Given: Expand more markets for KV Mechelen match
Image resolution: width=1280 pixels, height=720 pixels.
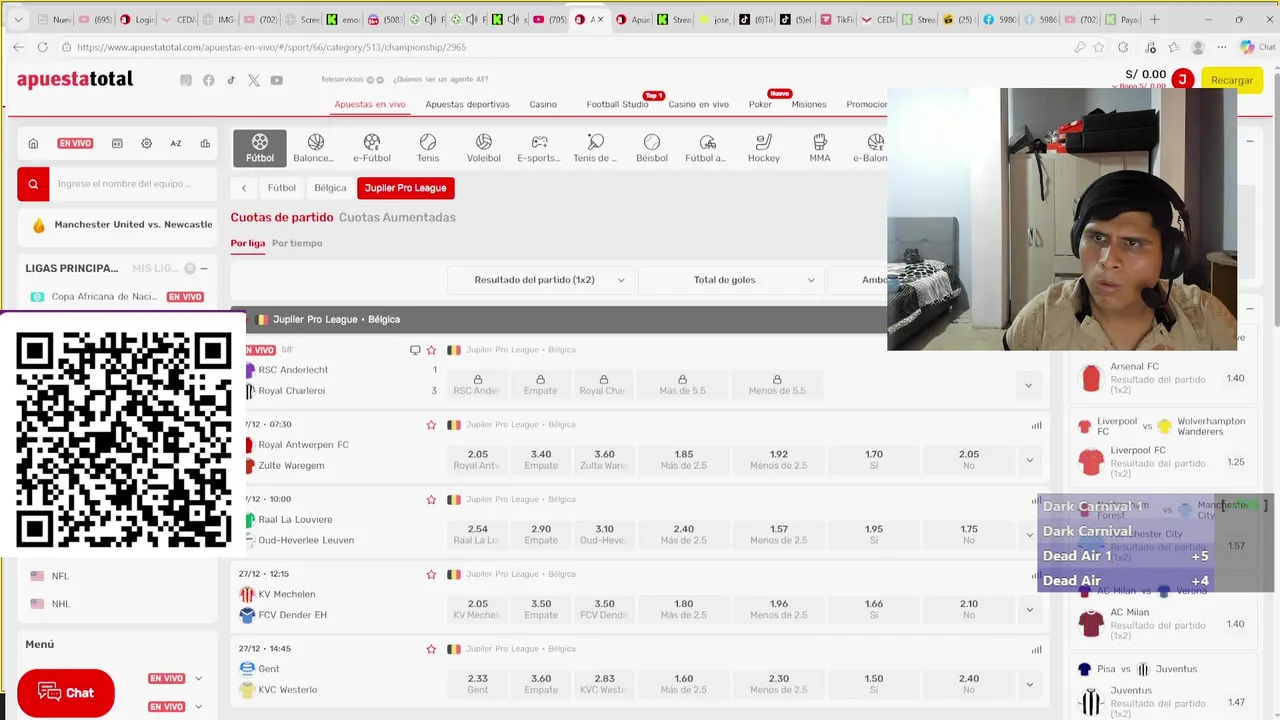Looking at the screenshot, I should [x=1029, y=609].
